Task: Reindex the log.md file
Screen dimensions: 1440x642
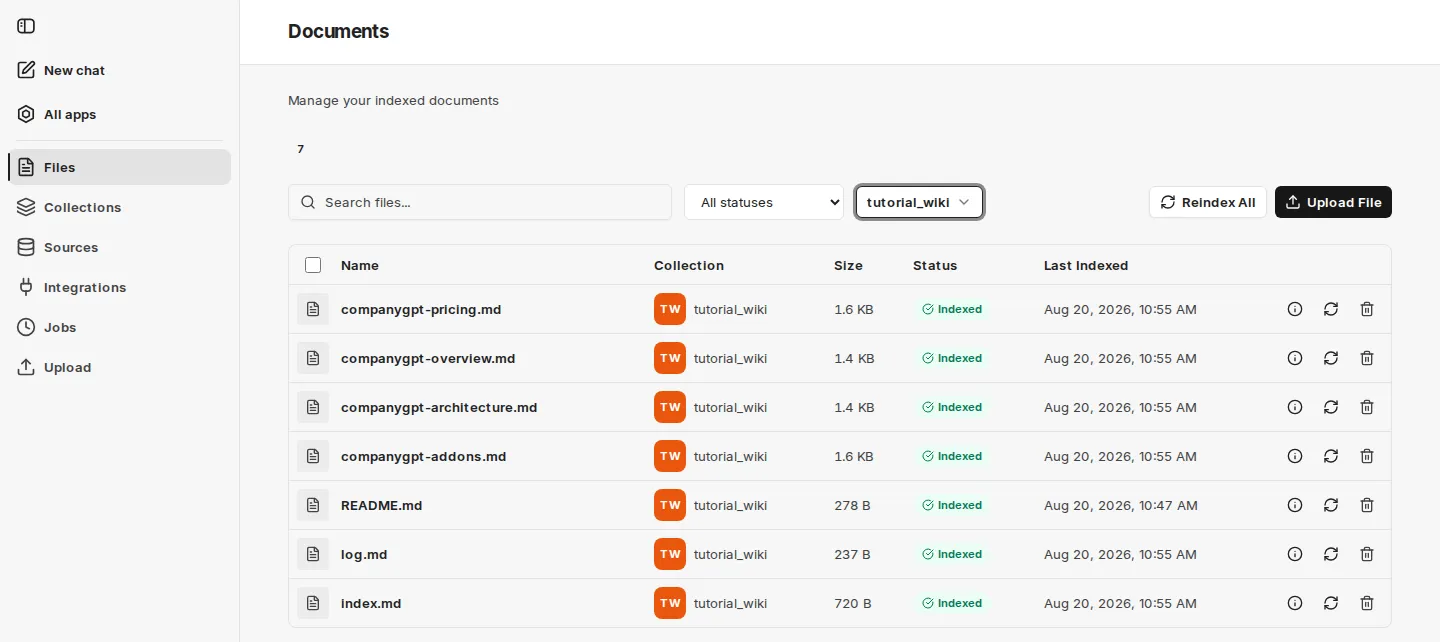Action: (x=1331, y=554)
